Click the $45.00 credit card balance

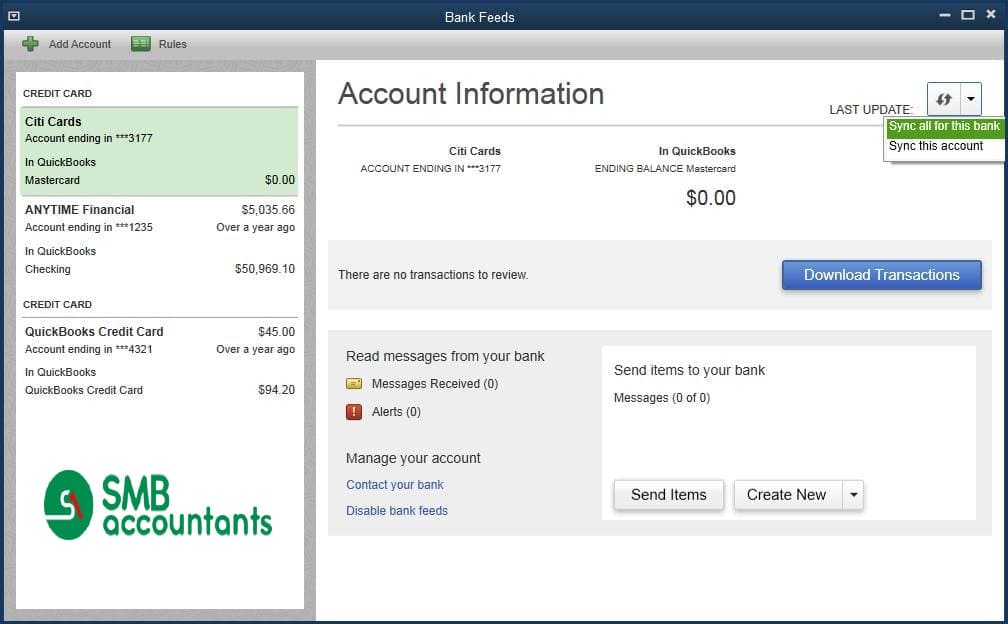tap(276, 332)
